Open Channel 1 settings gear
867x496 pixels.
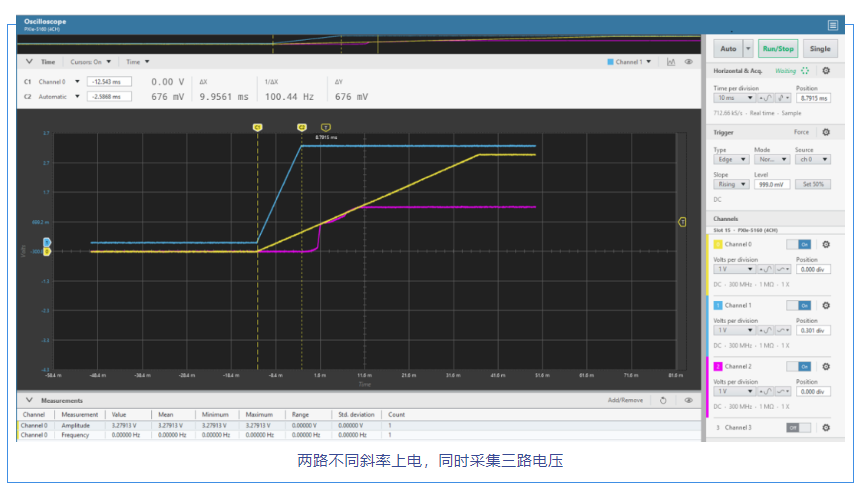click(x=826, y=305)
